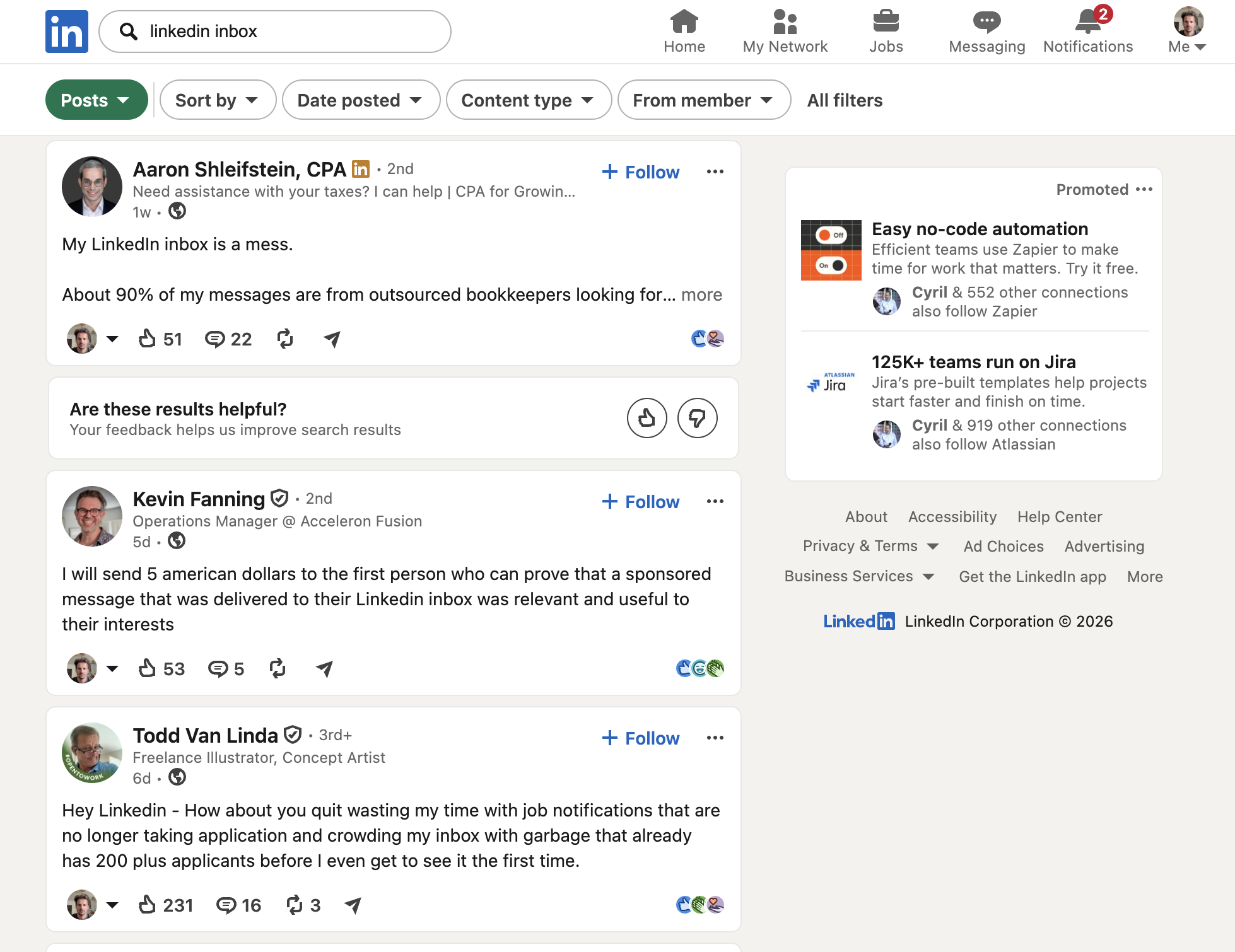Viewport: 1235px width, 952px height.
Task: Like Todd Van Linda's post
Action: click(x=165, y=905)
